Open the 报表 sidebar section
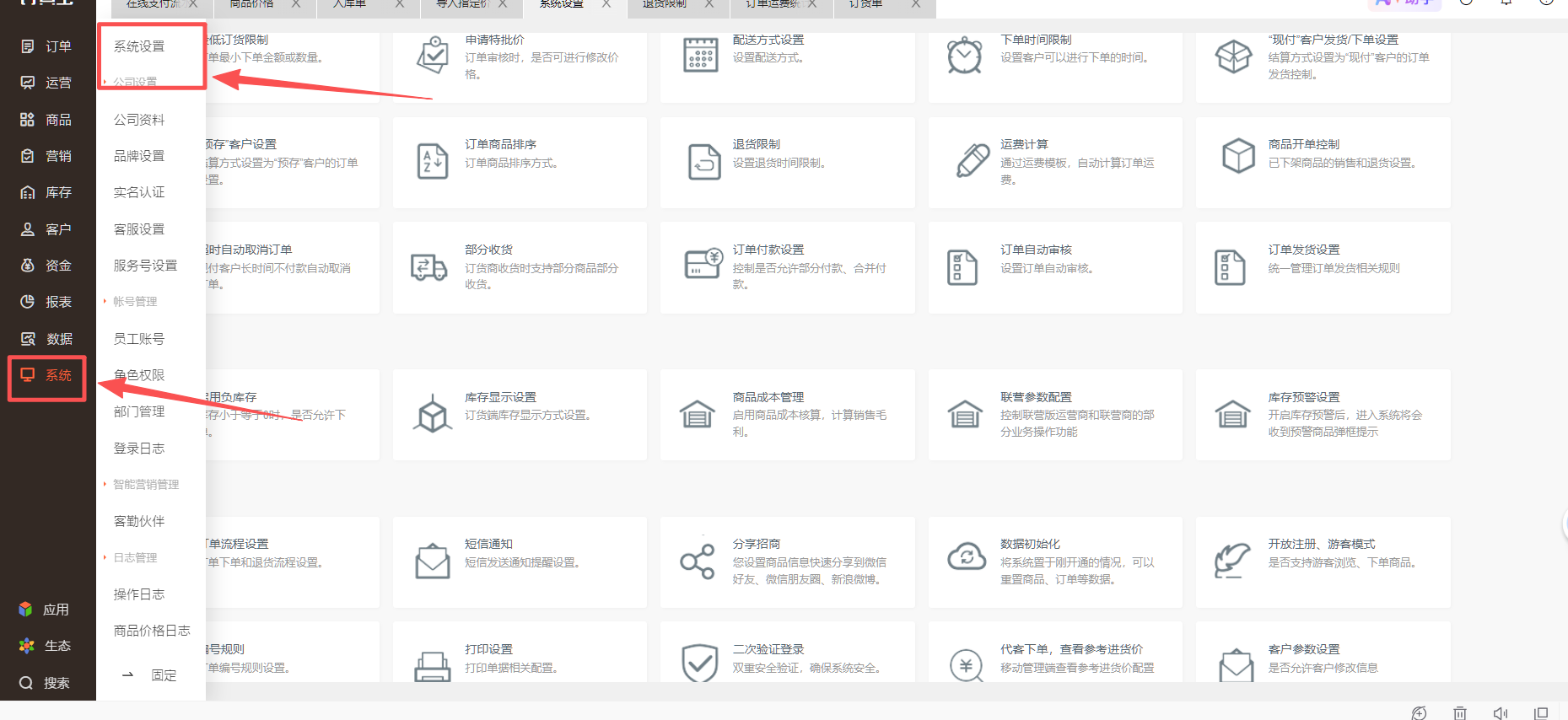Image resolution: width=1568 pixels, height=720 pixels. (46, 302)
